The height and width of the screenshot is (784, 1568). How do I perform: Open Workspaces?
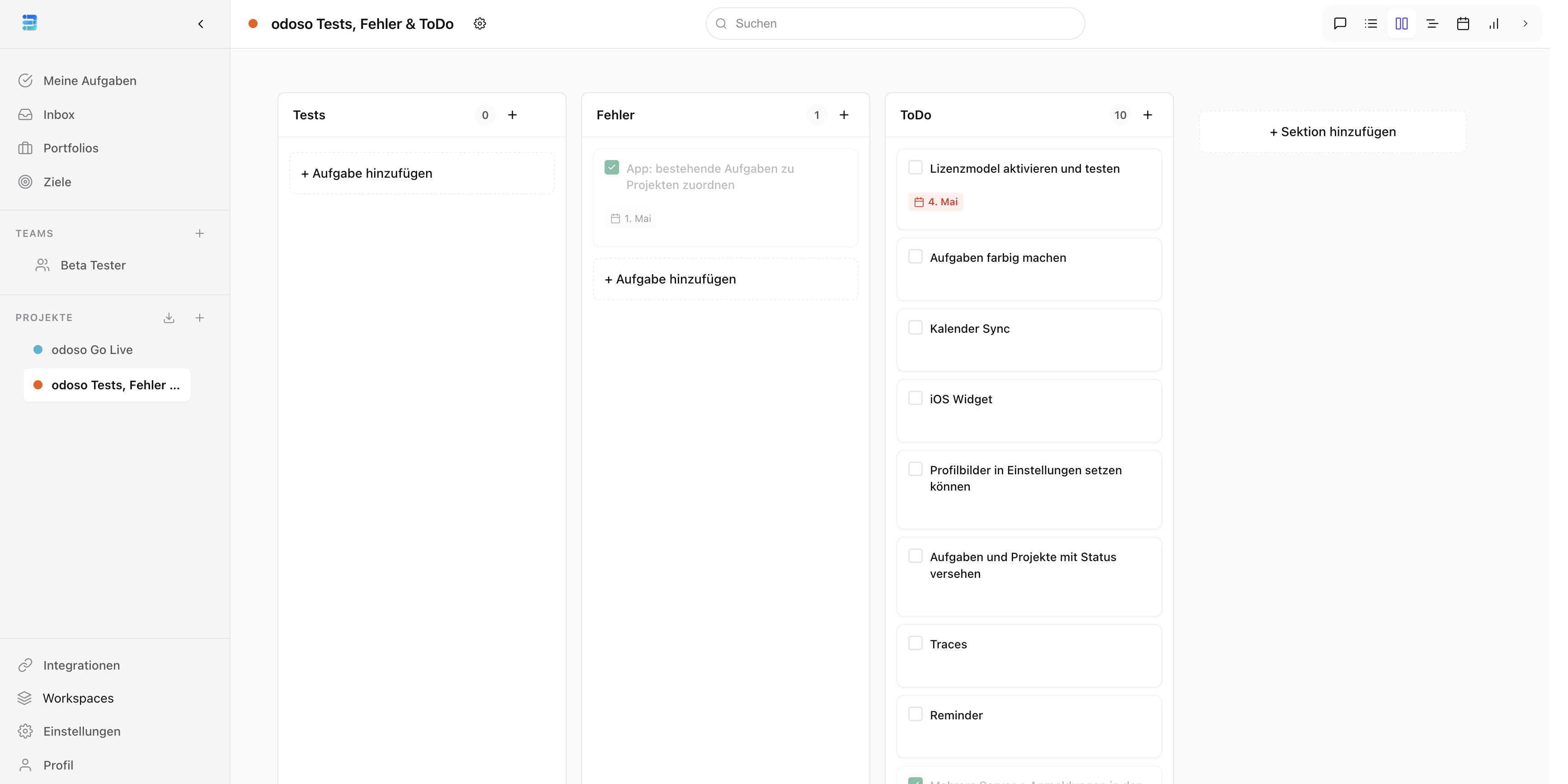78,698
